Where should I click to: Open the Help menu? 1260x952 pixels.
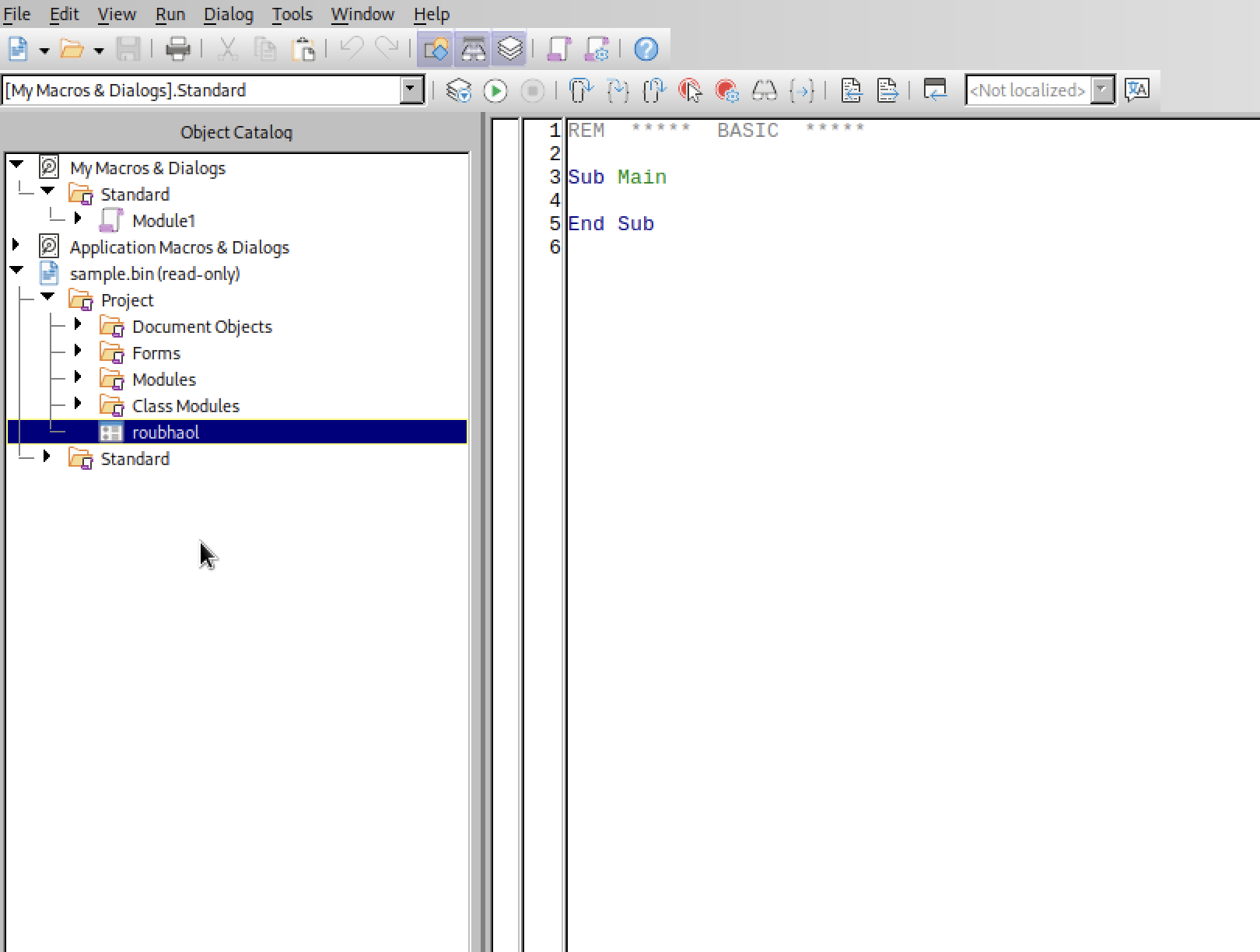[x=432, y=14]
